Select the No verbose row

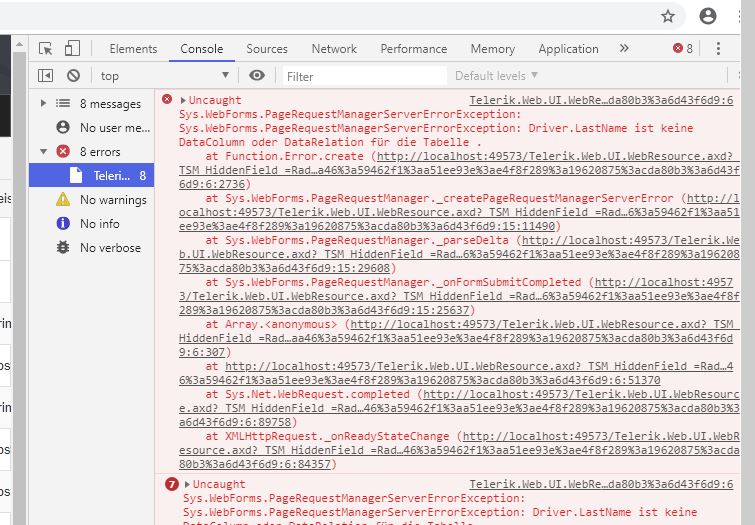click(91, 248)
